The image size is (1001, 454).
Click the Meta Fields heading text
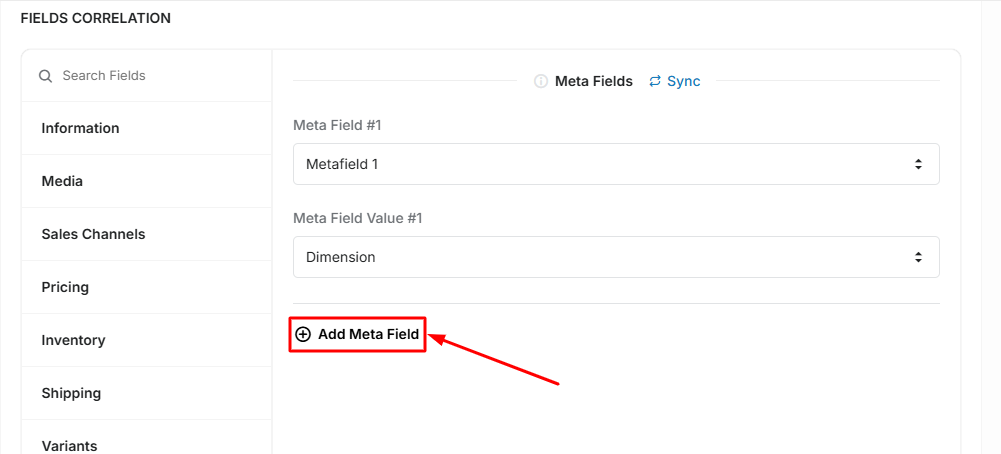tap(594, 82)
